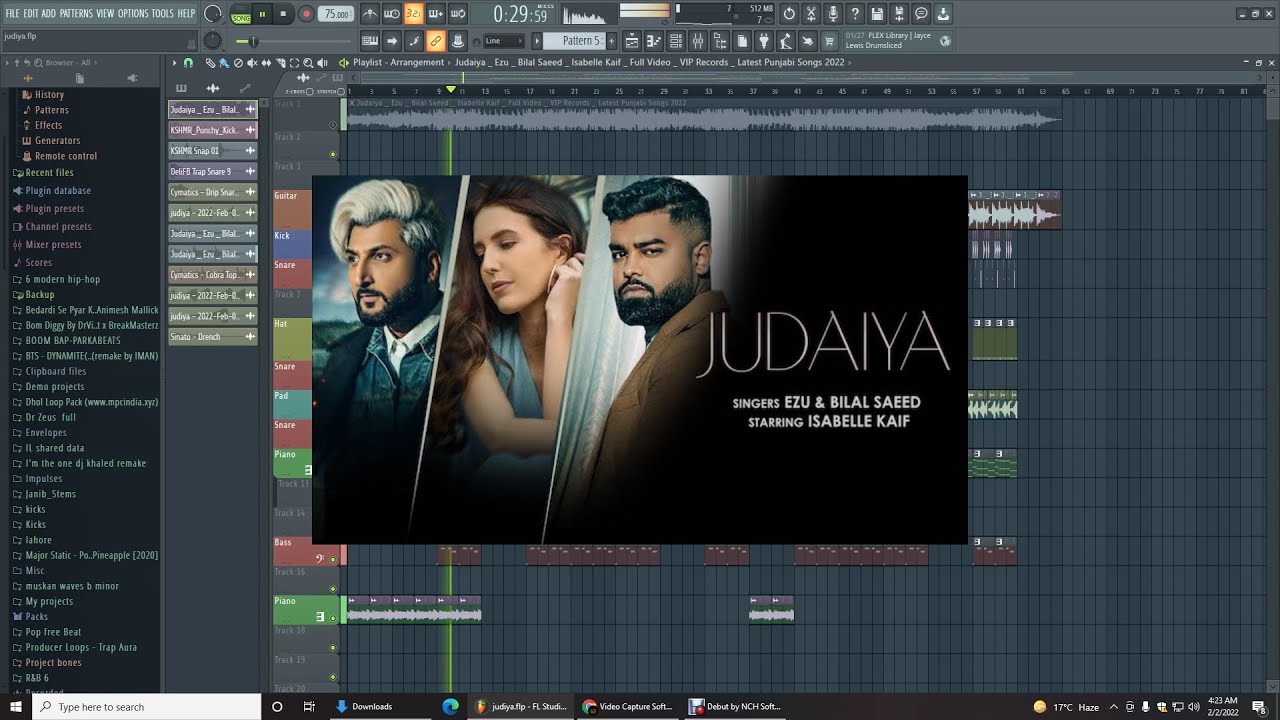Switch to Debut by NCH Software taskbar item
The width and height of the screenshot is (1280, 720).
[x=738, y=707]
